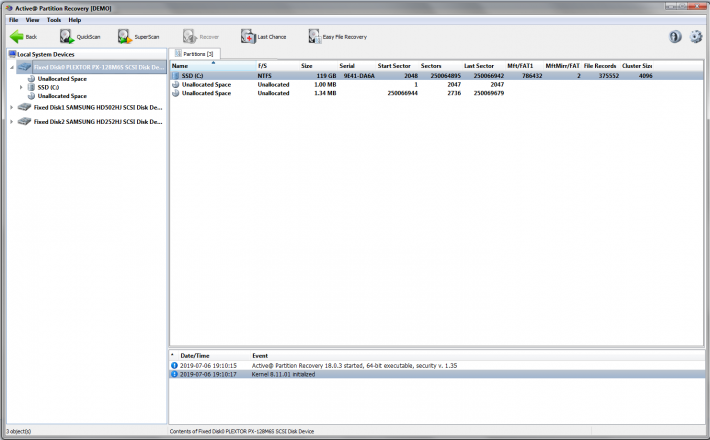Sort by the Last Sector column header
The width and height of the screenshot is (710, 440).
[x=484, y=66]
